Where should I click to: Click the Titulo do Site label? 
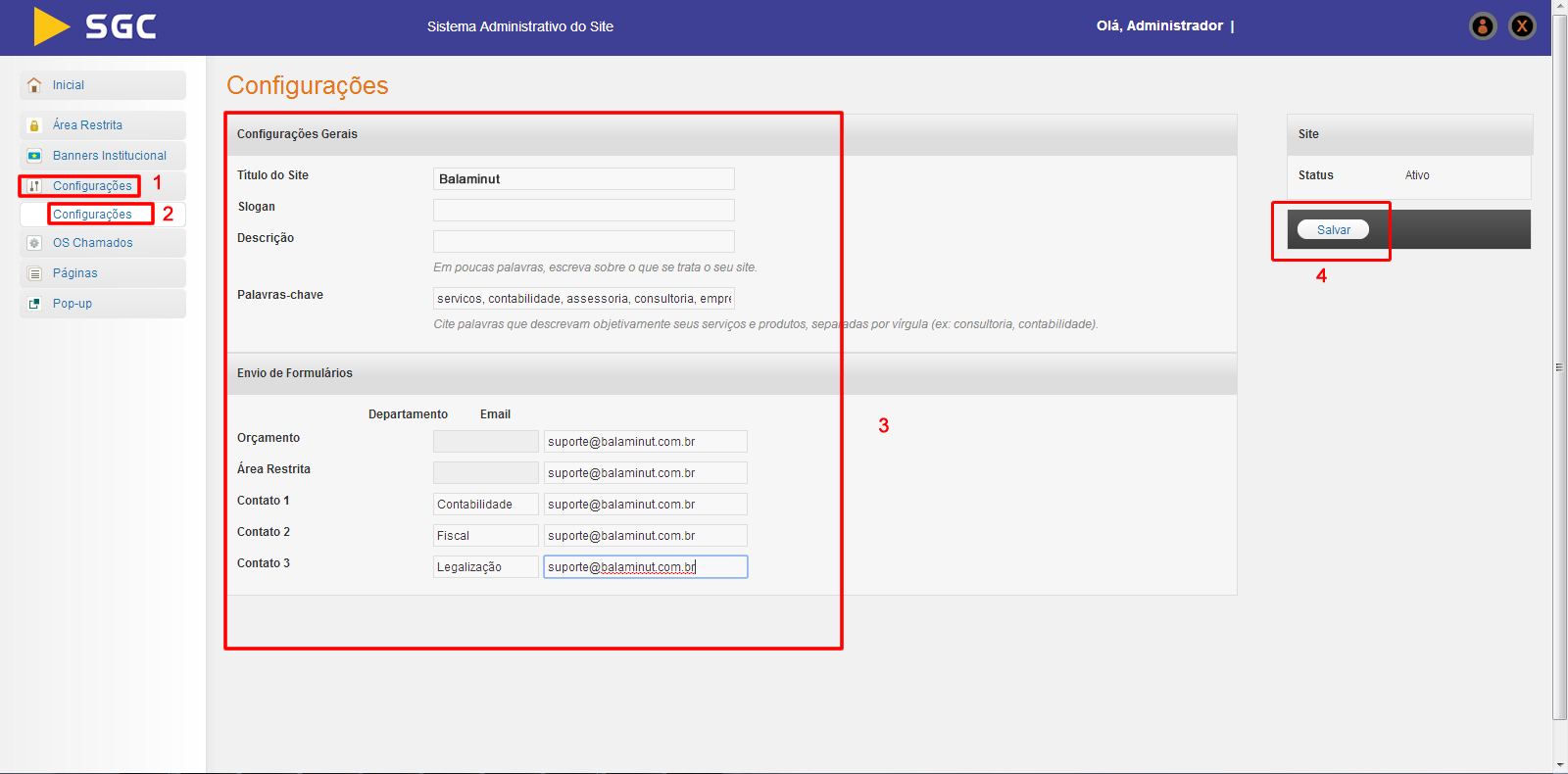pyautogui.click(x=272, y=175)
